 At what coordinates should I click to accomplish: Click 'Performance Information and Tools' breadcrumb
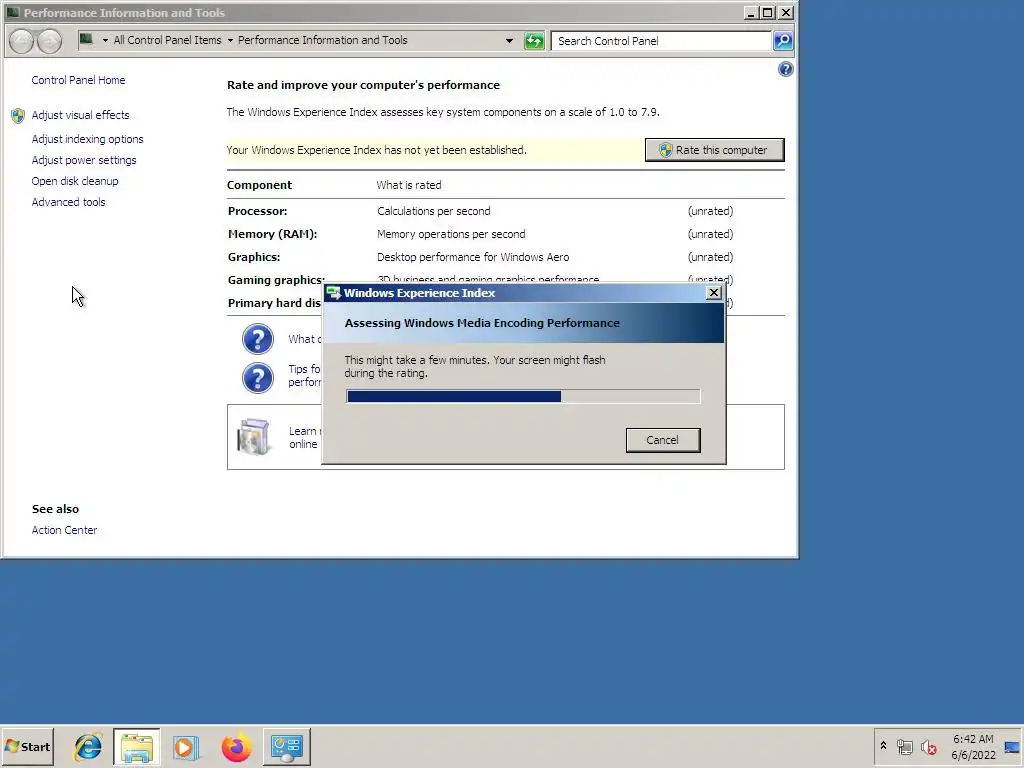point(323,40)
